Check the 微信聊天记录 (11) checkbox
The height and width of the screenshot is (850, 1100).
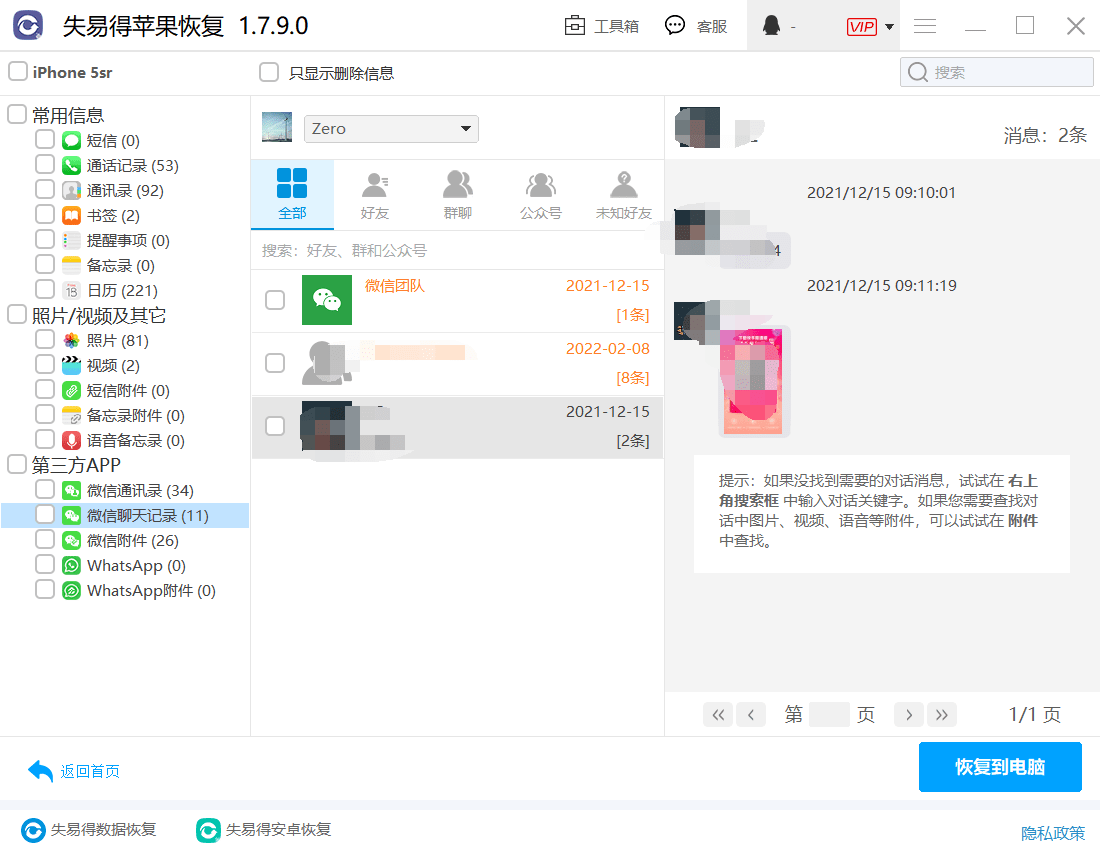(45, 515)
